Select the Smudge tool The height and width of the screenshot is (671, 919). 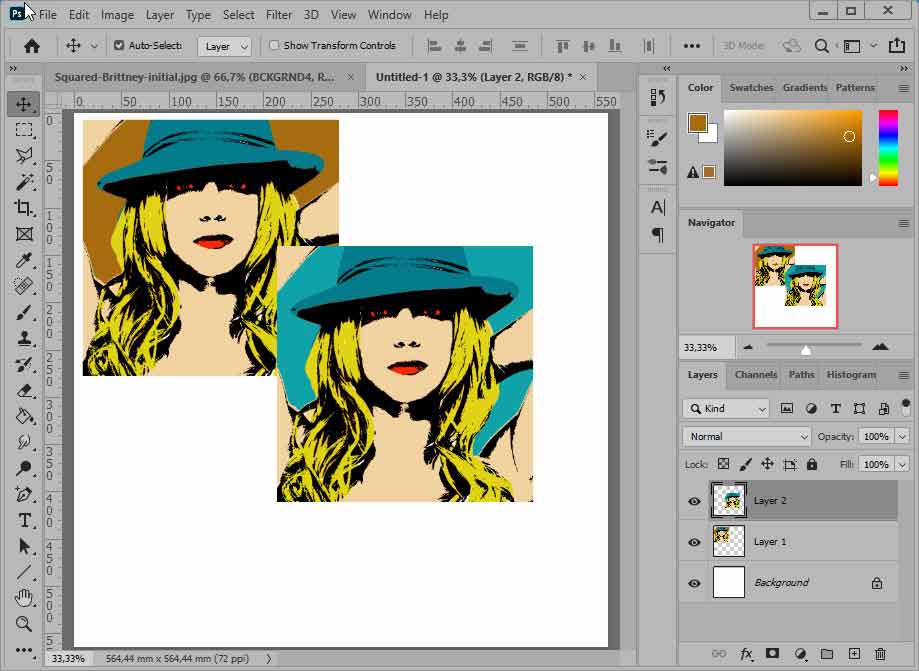[x=23, y=442]
